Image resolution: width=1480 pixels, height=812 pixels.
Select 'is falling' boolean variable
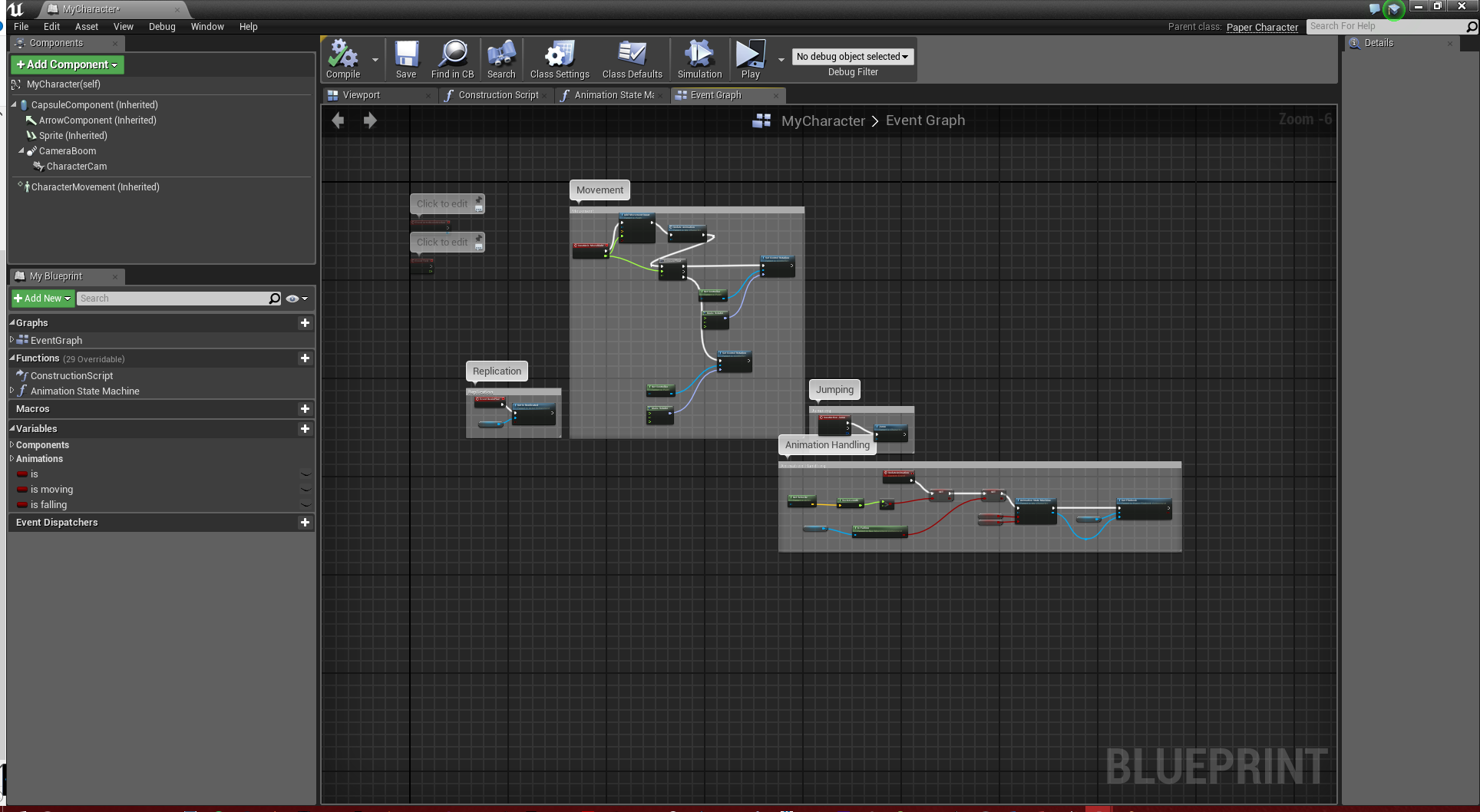pos(48,505)
